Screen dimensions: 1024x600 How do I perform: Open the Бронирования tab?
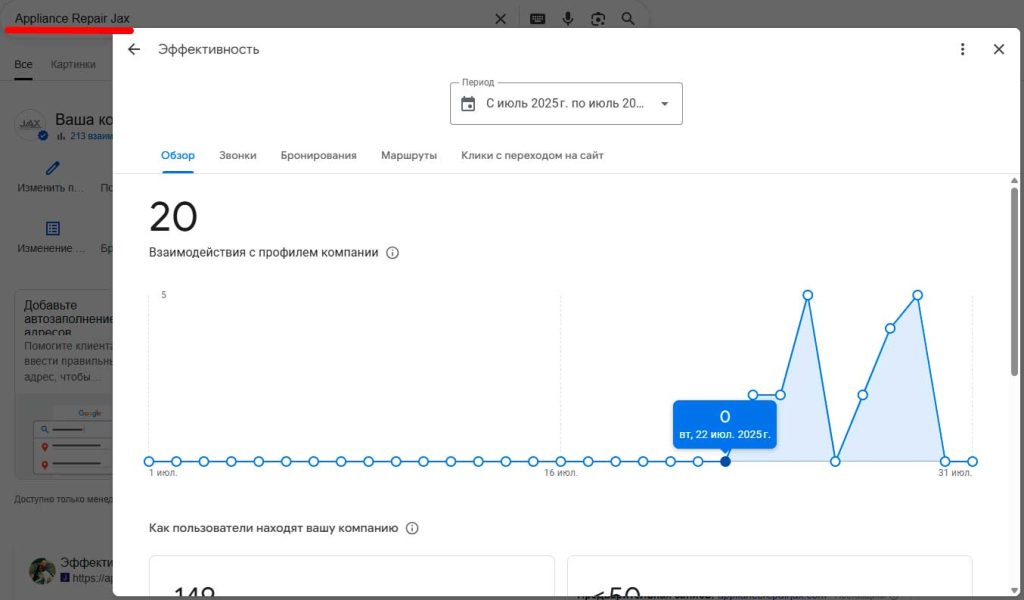(318, 156)
